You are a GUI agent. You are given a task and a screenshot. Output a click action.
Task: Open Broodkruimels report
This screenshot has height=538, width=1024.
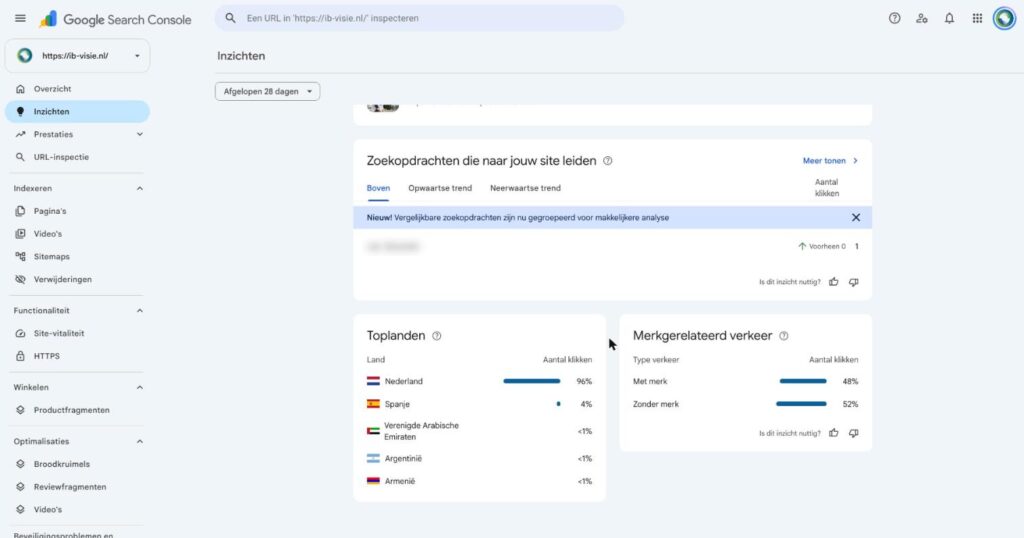[77, 464]
